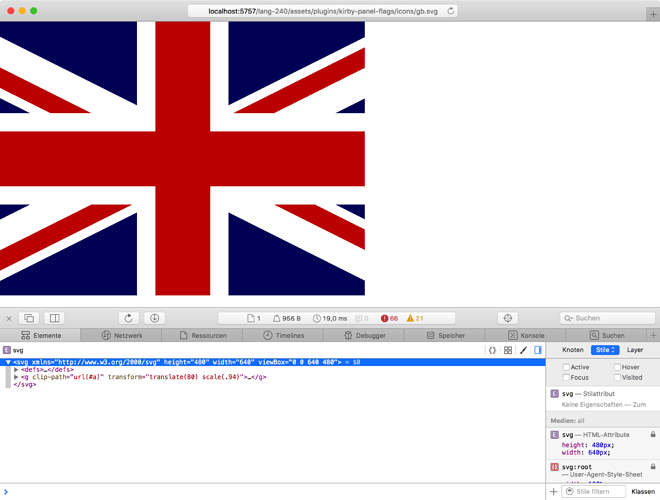
Task: Click the Stile filtern field
Action: point(594,492)
